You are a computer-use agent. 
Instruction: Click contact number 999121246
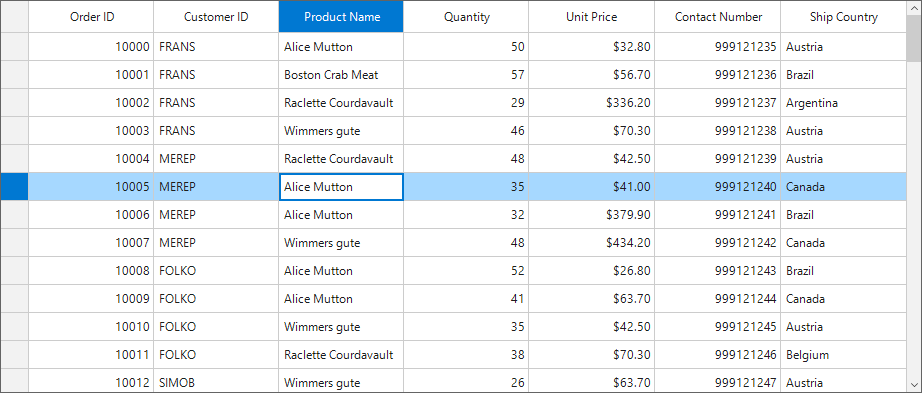(718, 355)
